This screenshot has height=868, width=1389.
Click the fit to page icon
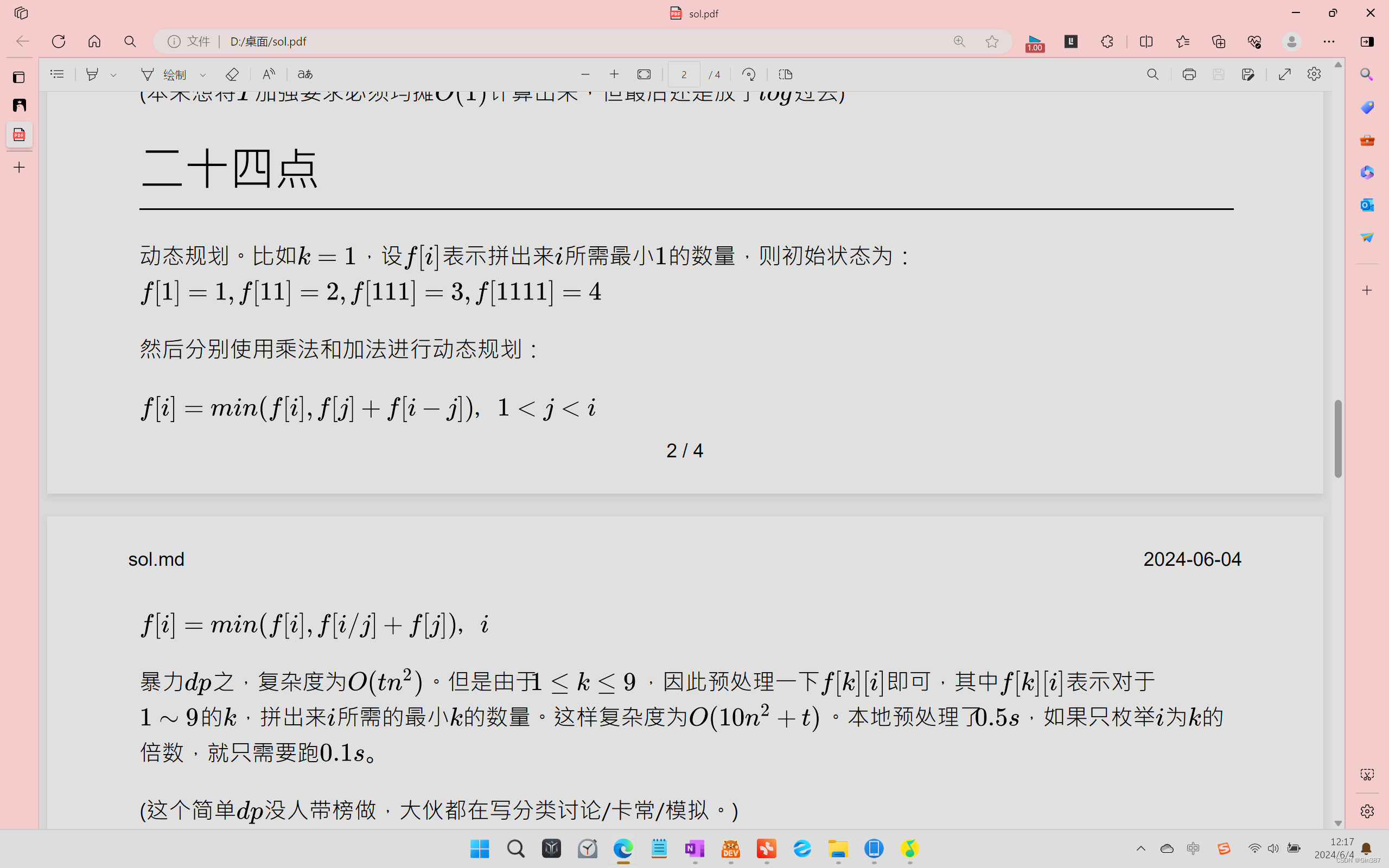[644, 74]
